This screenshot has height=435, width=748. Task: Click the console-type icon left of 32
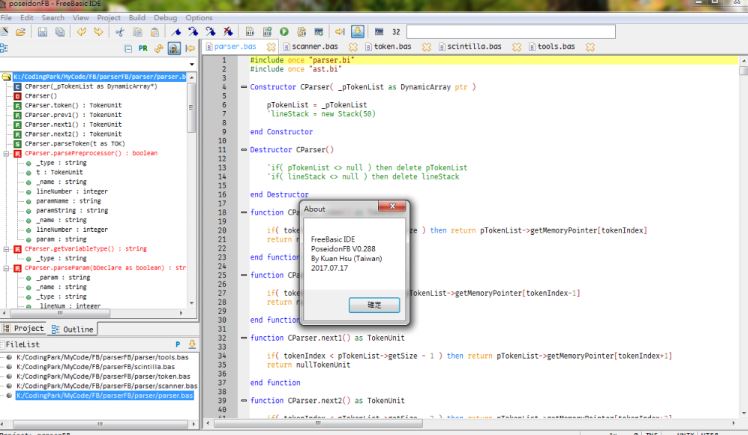[x=379, y=32]
